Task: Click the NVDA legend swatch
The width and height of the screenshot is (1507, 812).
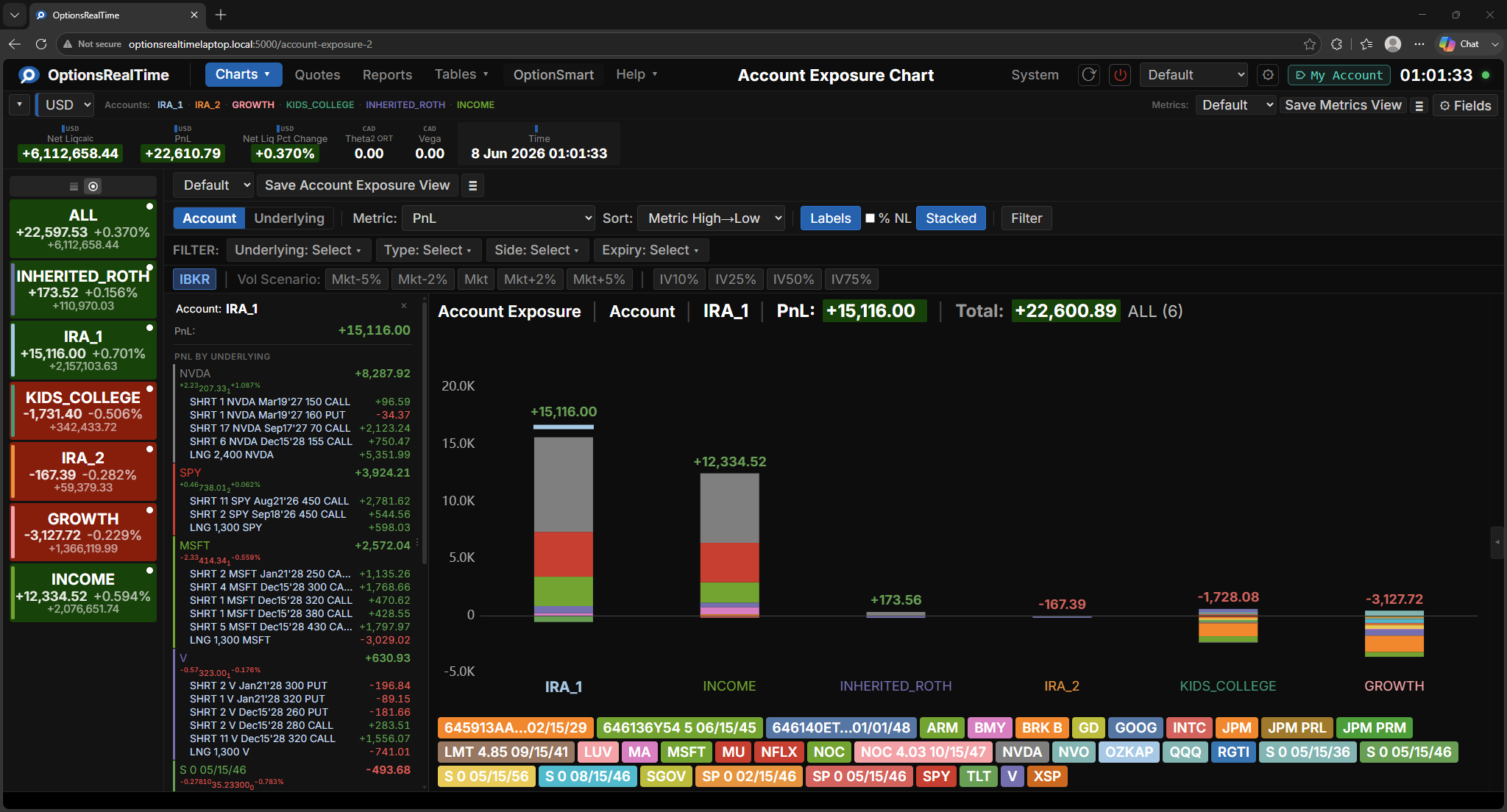Action: pos(1022,752)
